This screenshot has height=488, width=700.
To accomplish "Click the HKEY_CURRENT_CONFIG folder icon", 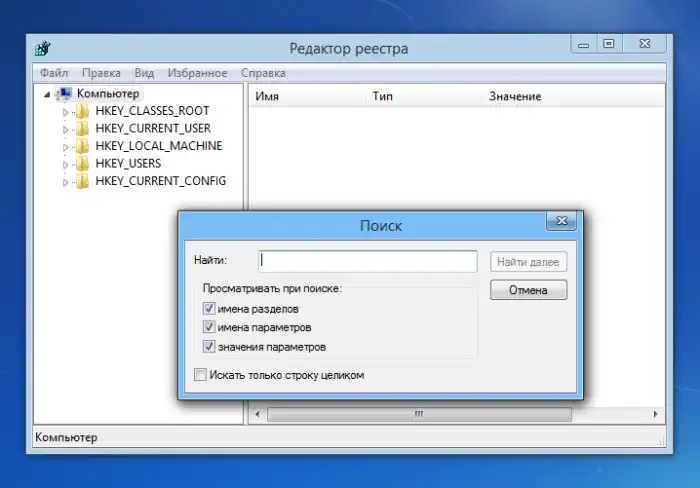I will (x=82, y=181).
